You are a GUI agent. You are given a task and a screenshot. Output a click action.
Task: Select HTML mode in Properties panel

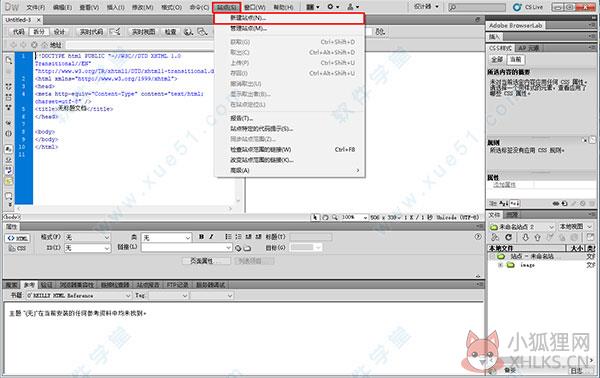[18, 238]
